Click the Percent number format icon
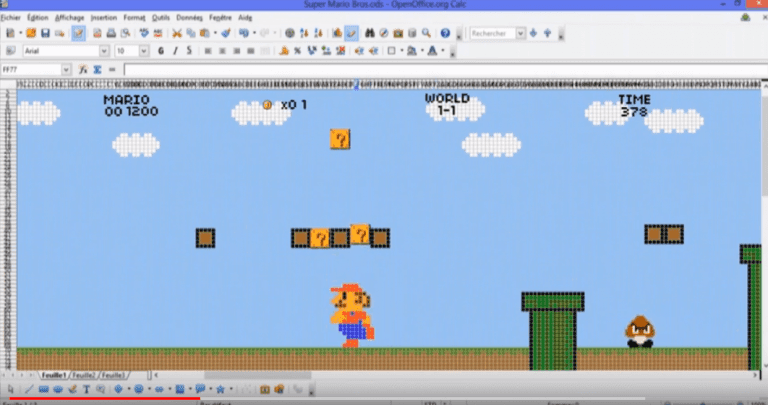The image size is (768, 405). click(297, 51)
